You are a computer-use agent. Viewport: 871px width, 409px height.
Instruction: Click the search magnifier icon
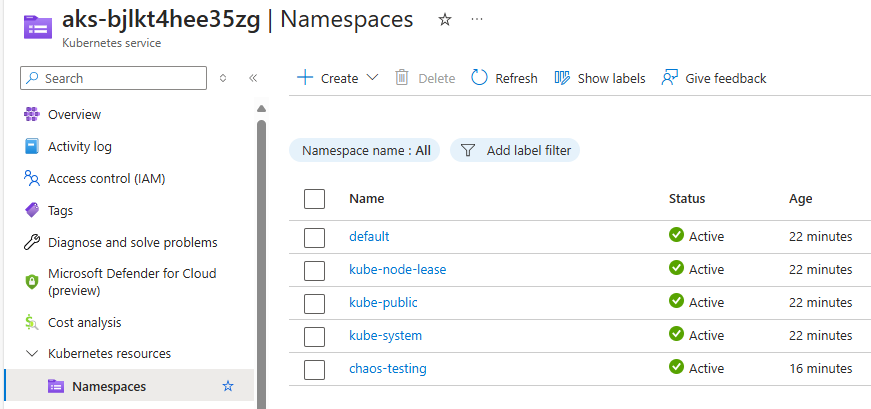[33, 78]
